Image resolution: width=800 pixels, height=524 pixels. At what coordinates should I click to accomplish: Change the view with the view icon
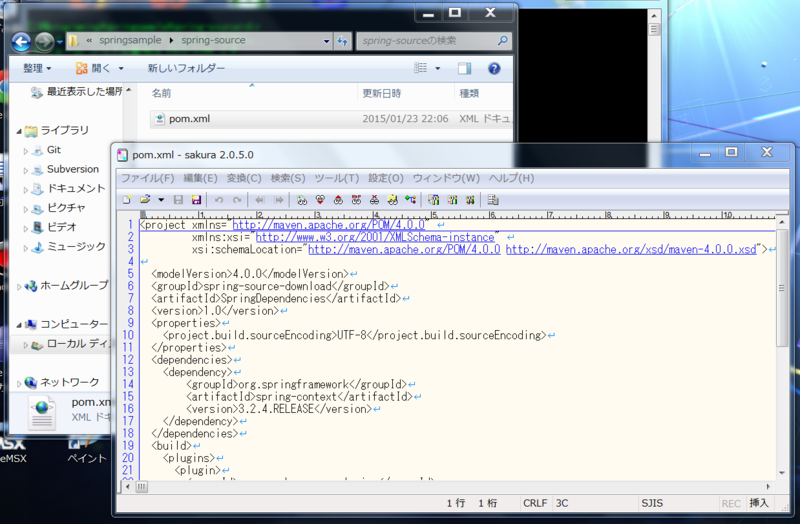(x=420, y=68)
